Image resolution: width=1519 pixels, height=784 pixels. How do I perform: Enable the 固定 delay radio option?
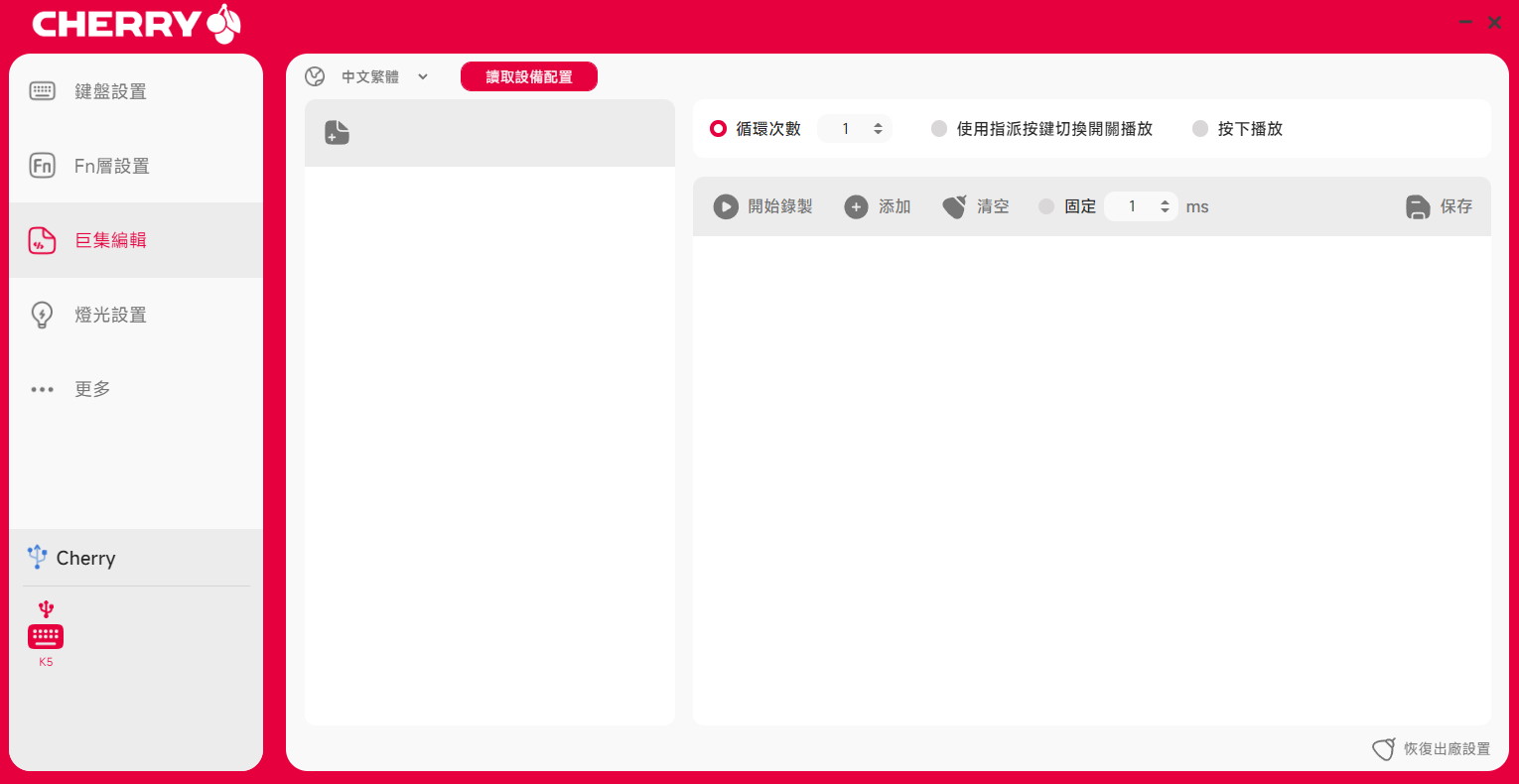[1046, 206]
